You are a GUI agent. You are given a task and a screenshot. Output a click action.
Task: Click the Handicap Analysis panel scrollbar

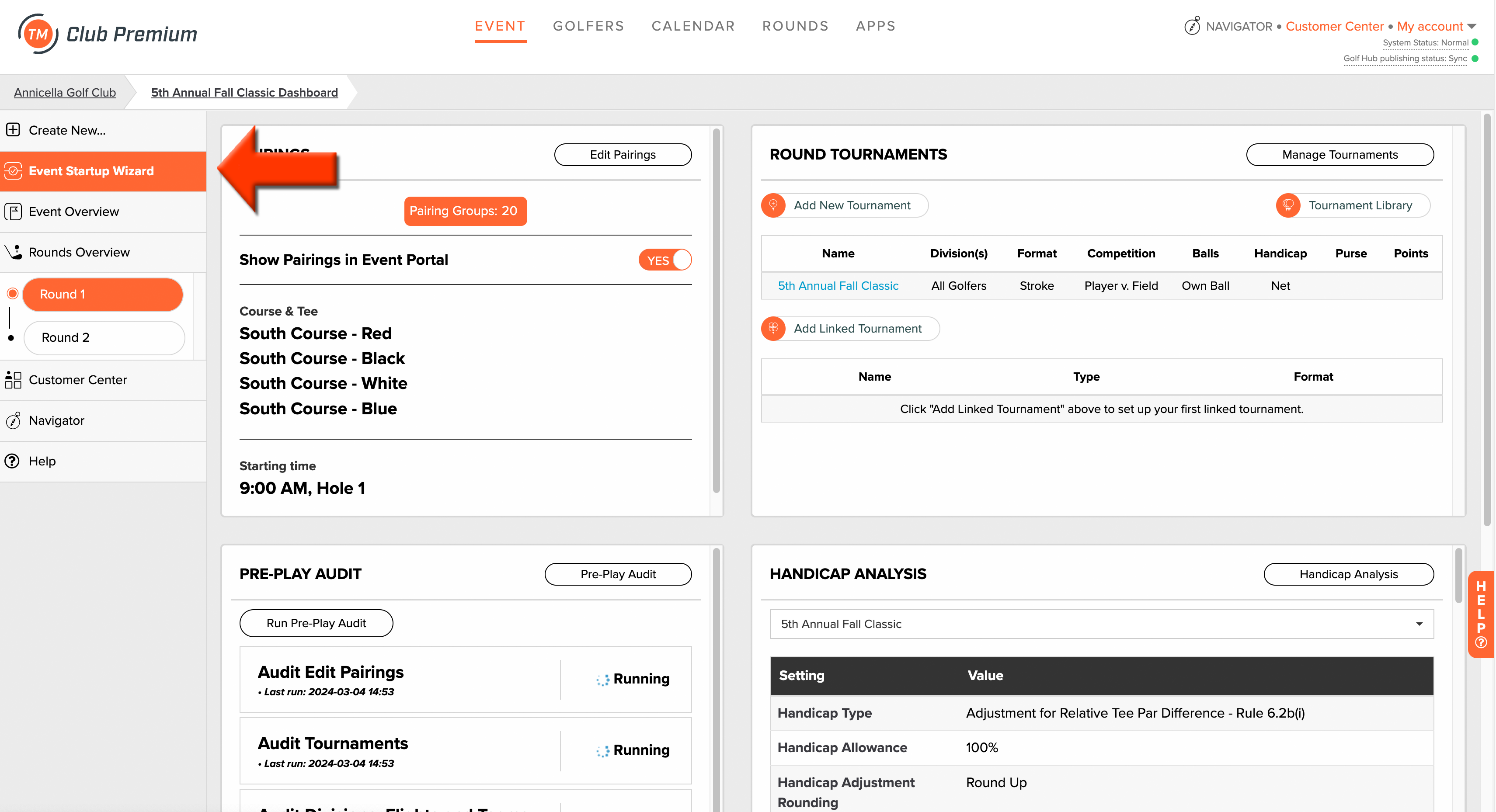pos(1458,576)
